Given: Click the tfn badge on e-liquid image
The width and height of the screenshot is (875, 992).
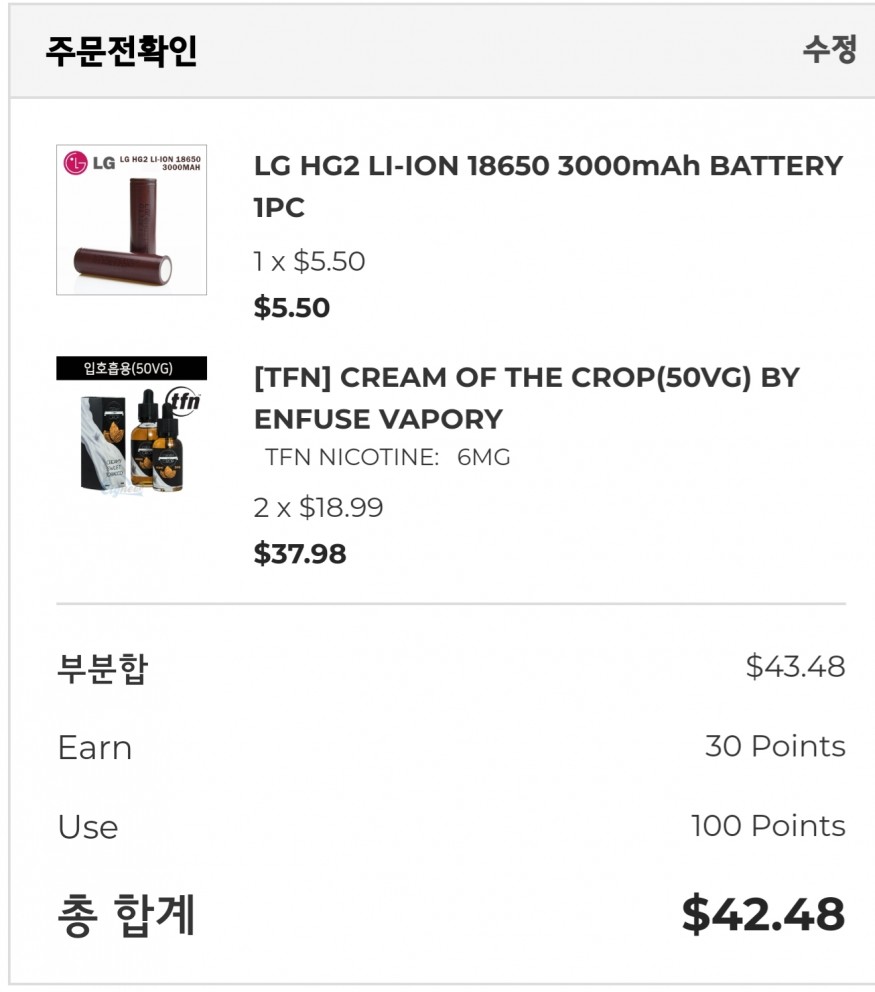Looking at the screenshot, I should click(x=184, y=401).
